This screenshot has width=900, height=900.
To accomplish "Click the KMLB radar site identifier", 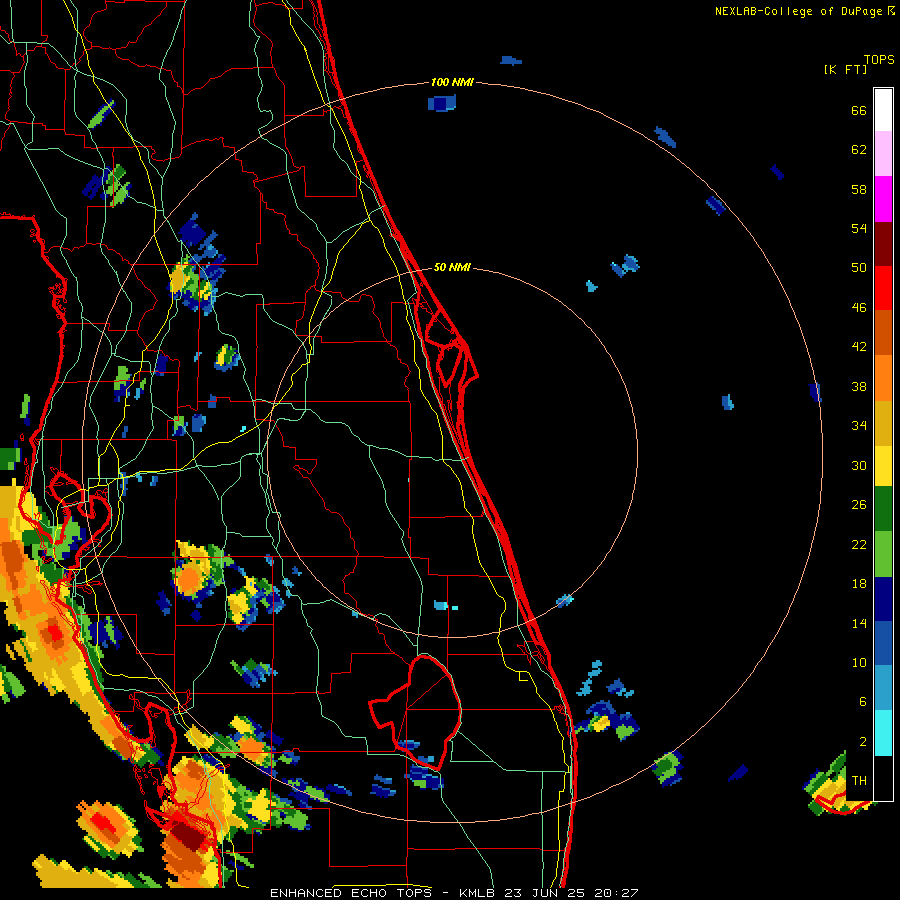I will [x=476, y=893].
